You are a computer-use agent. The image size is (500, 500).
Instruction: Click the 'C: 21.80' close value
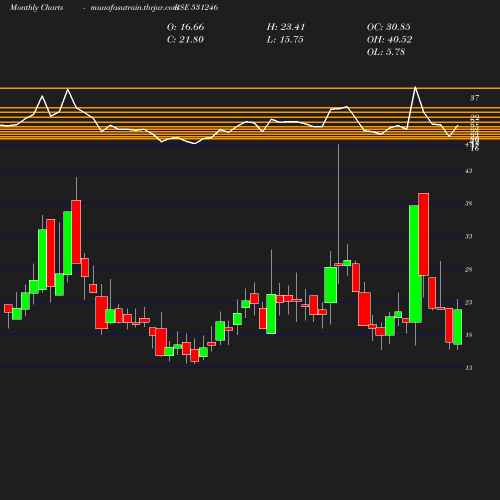point(185,40)
